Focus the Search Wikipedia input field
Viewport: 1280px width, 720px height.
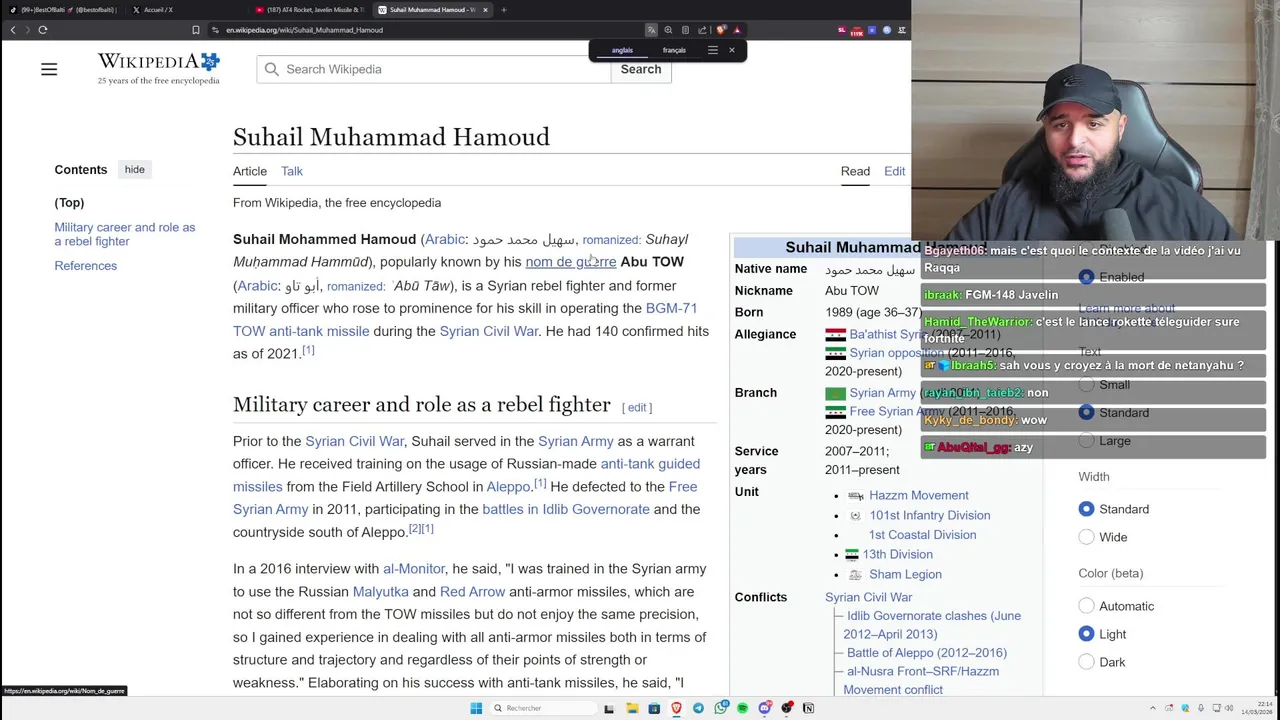(x=433, y=69)
